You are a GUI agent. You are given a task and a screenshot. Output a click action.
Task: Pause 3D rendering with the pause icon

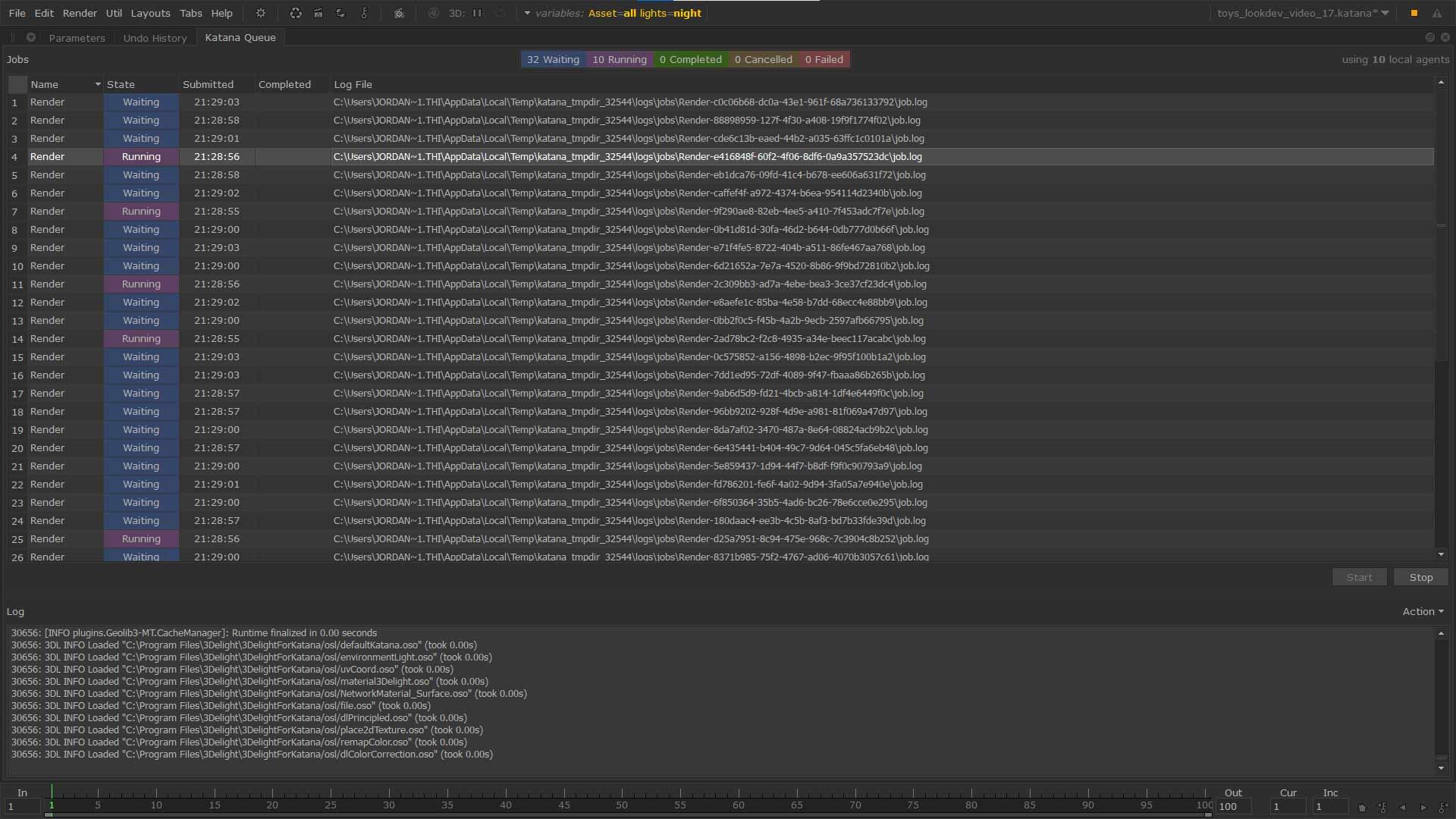click(477, 13)
